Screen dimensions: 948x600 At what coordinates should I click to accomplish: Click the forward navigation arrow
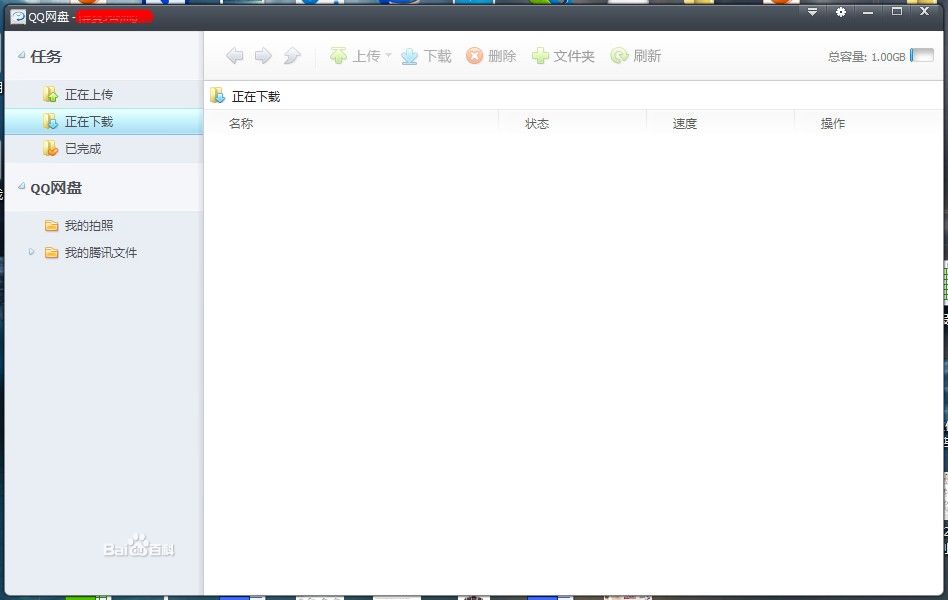262,55
